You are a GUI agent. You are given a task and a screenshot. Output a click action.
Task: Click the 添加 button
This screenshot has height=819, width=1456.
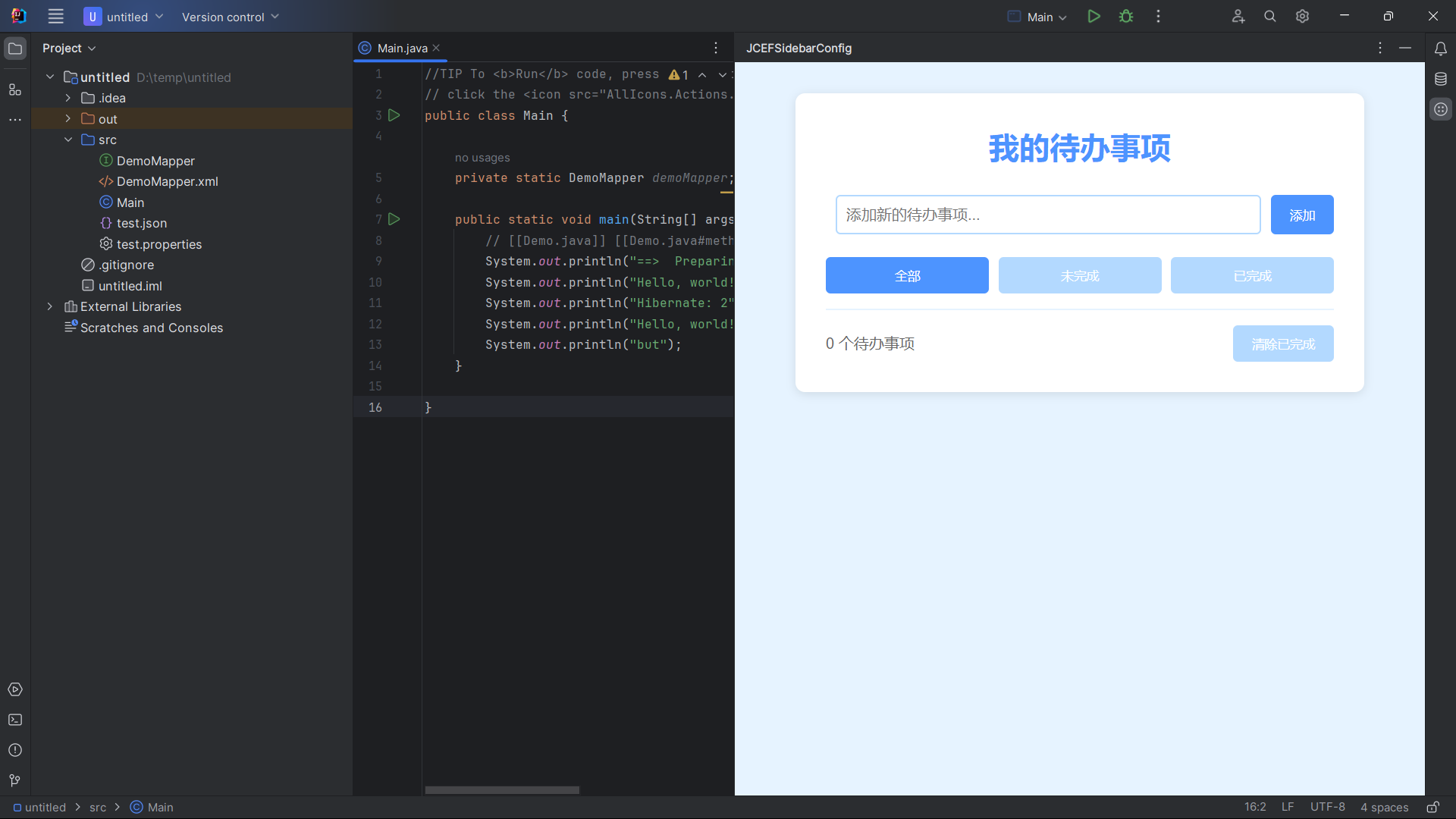click(1302, 215)
